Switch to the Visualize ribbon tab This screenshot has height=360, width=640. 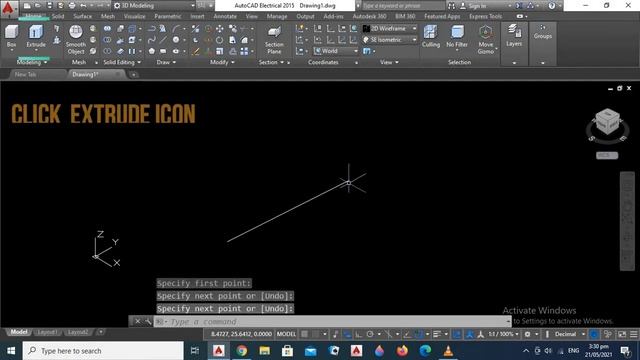(x=135, y=16)
